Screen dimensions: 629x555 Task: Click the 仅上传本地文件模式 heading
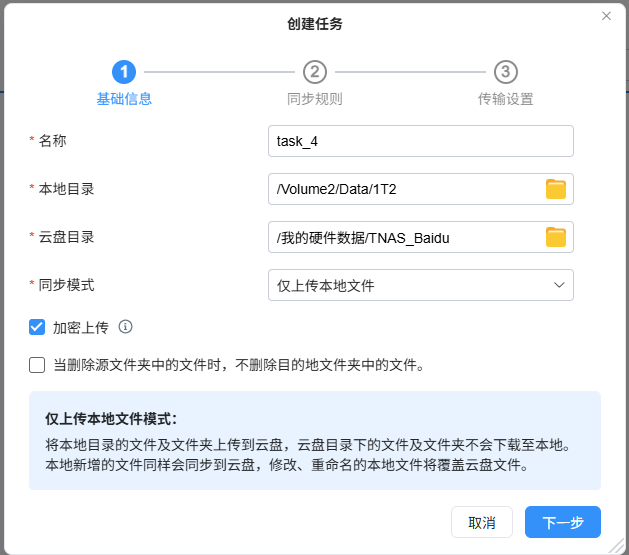[111, 419]
